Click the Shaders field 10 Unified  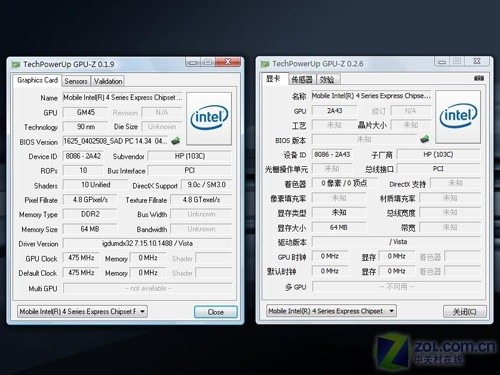pyautogui.click(x=95, y=185)
